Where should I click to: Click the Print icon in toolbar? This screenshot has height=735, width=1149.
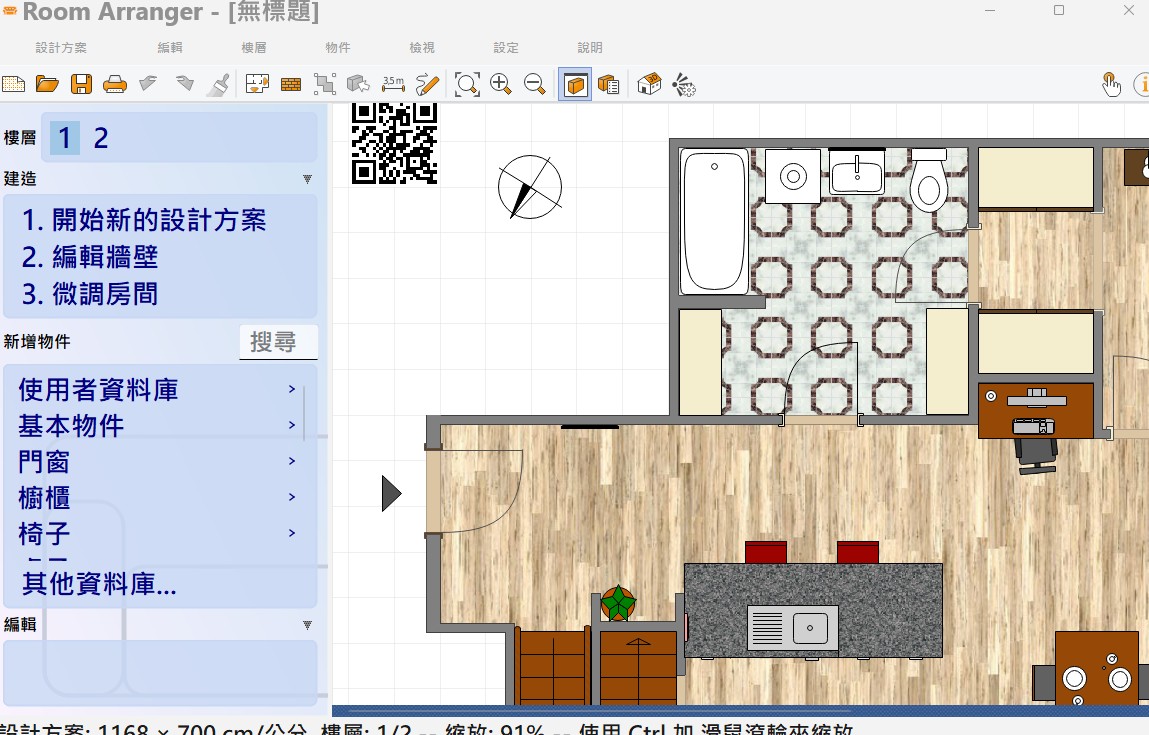coord(115,85)
